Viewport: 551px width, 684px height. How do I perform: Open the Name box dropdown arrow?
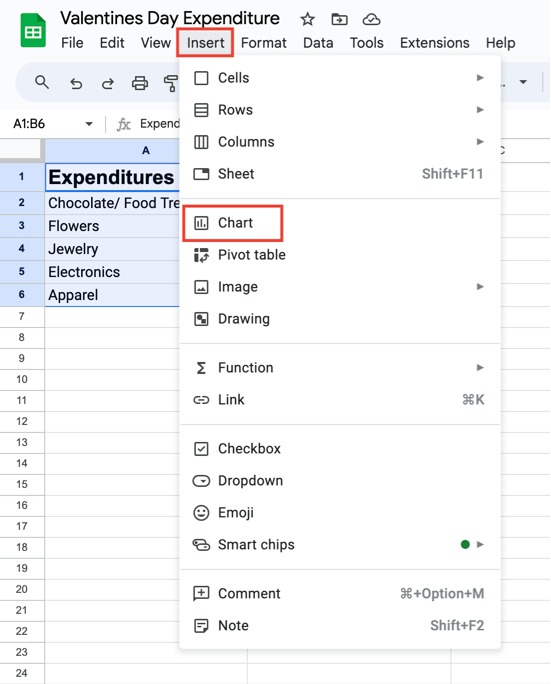click(89, 124)
